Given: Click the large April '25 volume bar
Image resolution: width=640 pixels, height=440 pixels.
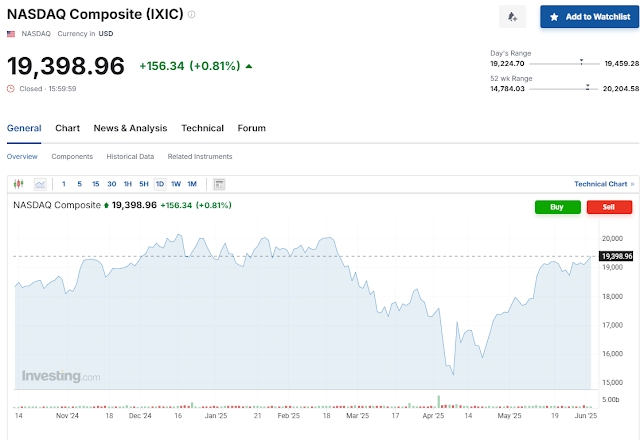Looking at the screenshot, I should point(439,402).
